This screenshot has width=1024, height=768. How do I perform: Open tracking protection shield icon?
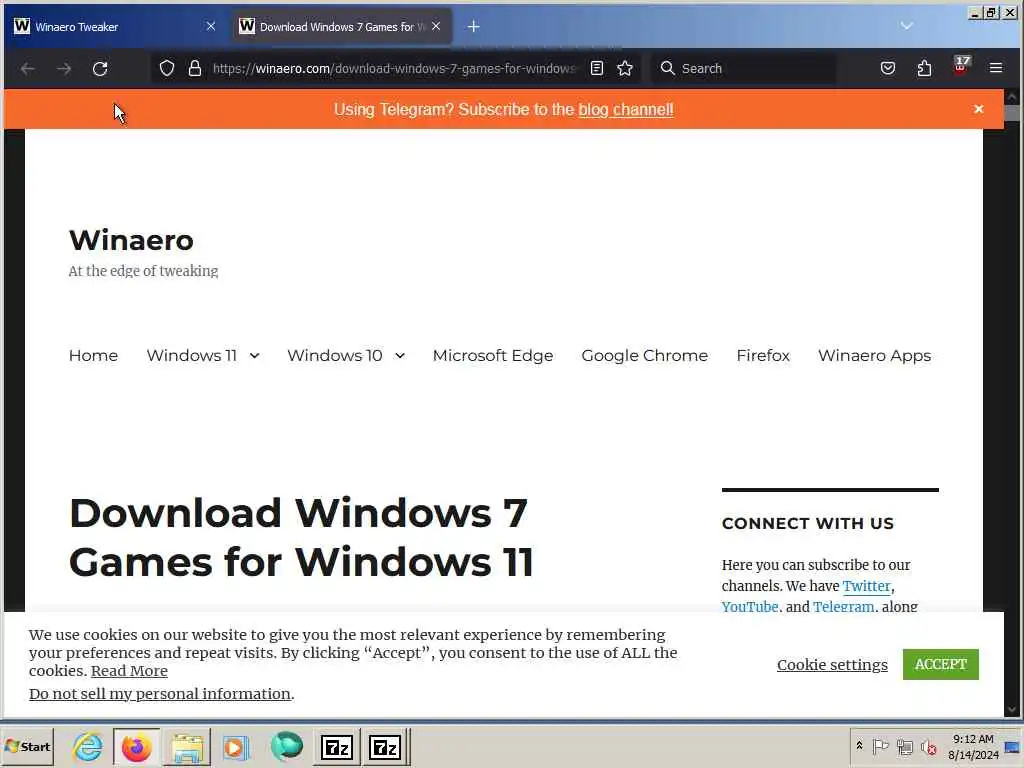tap(167, 69)
